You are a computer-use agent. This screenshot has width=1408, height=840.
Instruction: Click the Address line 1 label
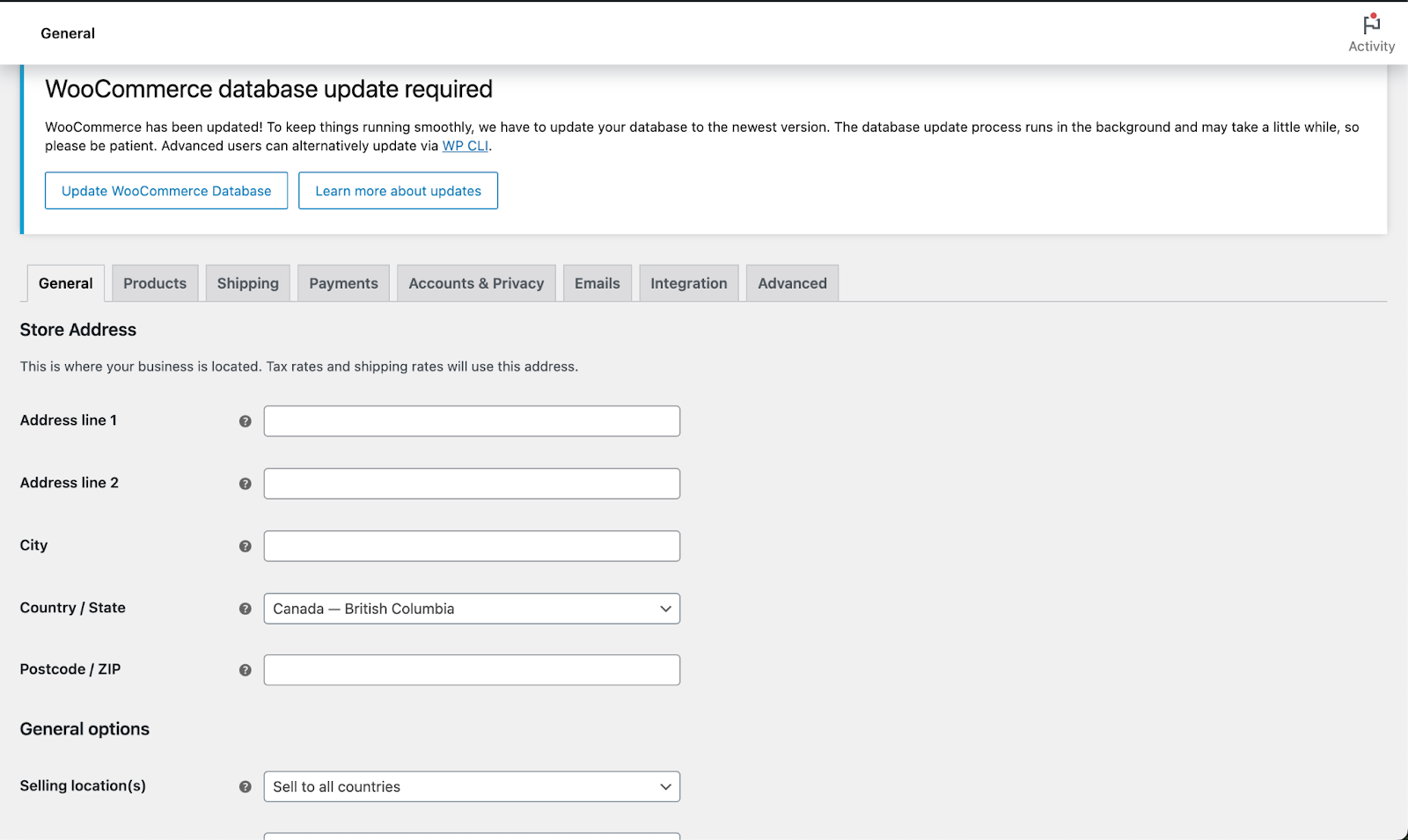click(69, 420)
